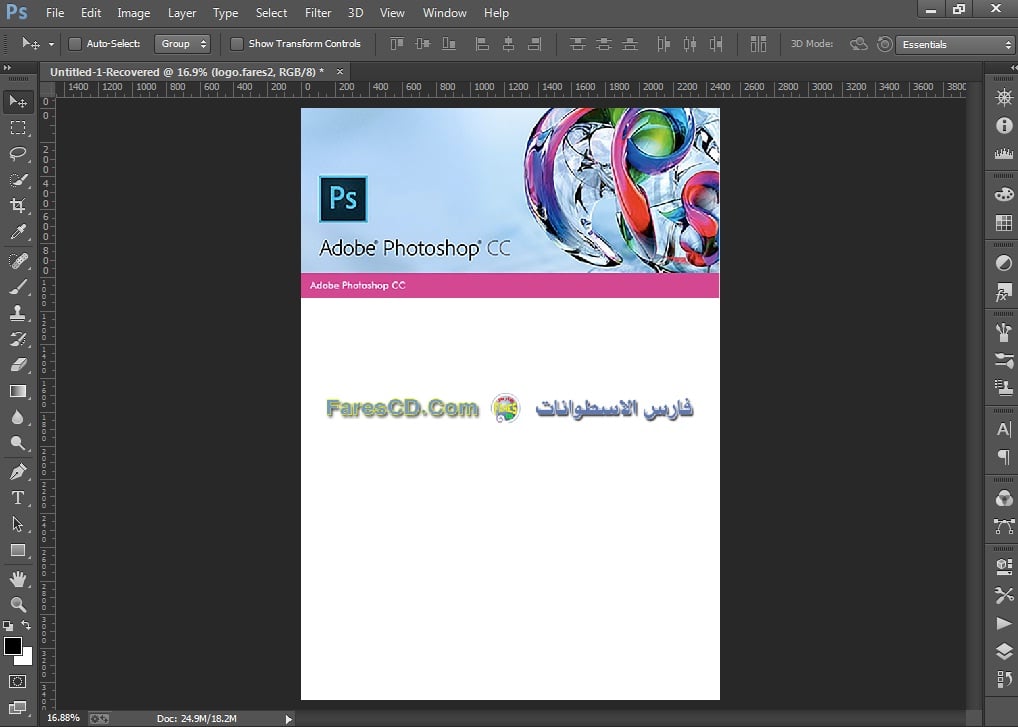This screenshot has width=1018, height=727.
Task: Open the Navigator ship wheel panel icon
Action: point(1004,97)
